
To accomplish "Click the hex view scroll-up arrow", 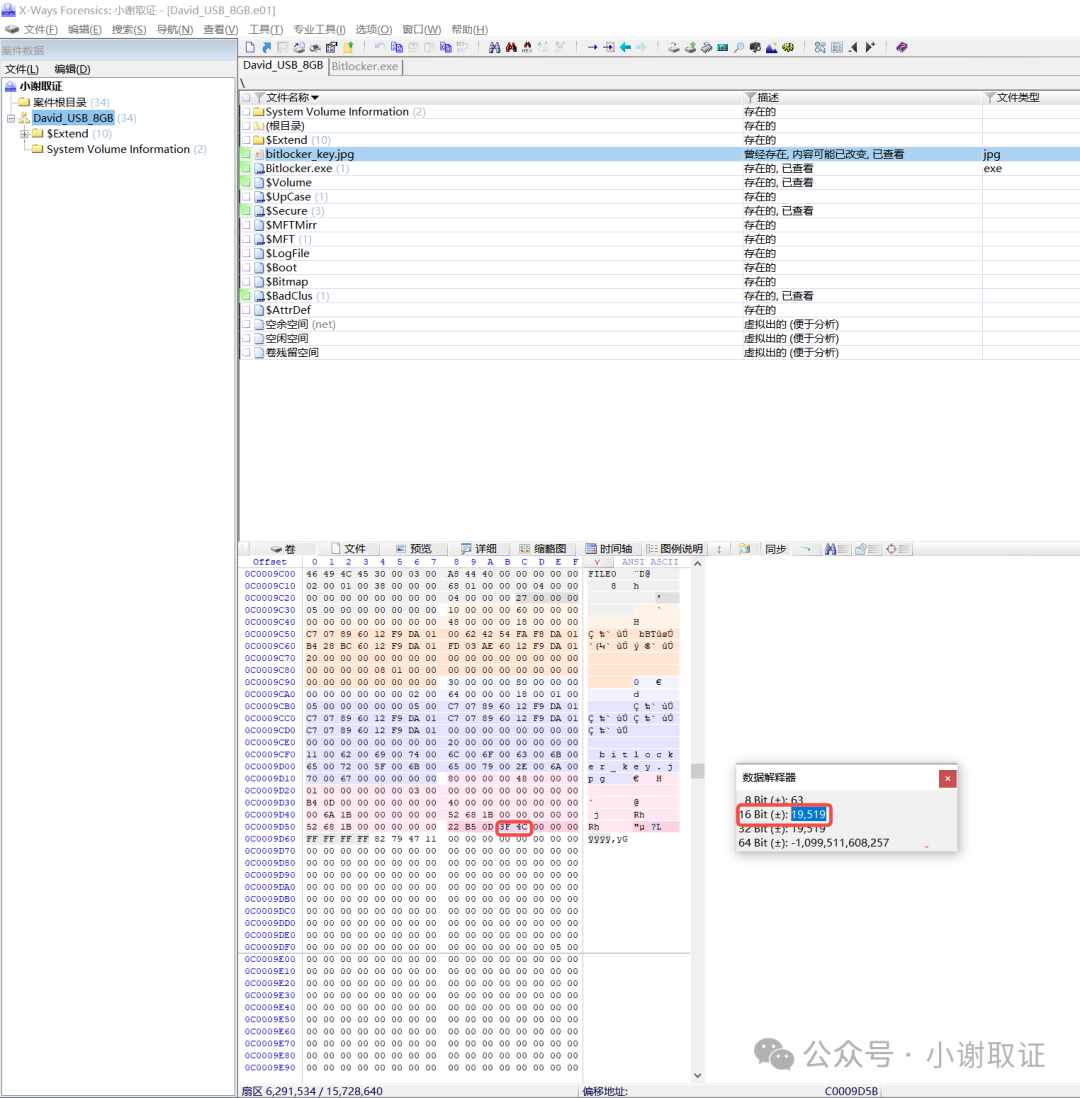I will [698, 563].
